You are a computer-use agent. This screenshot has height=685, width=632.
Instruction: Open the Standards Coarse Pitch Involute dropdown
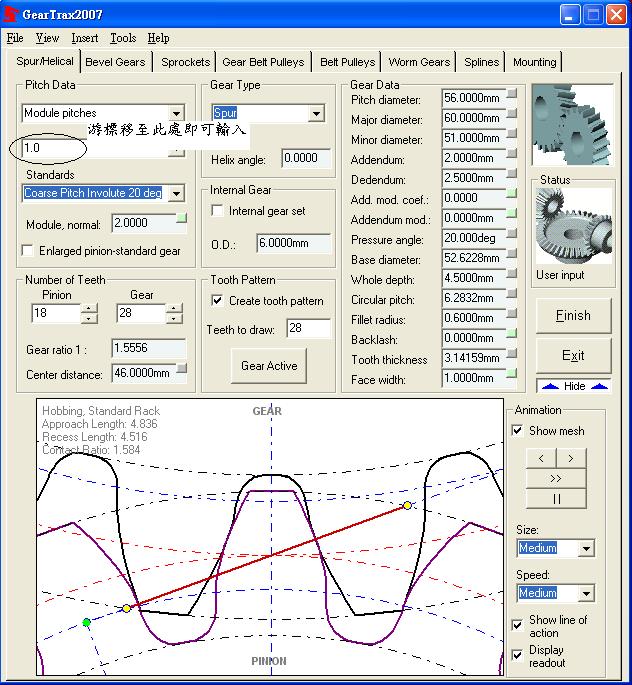point(176,193)
